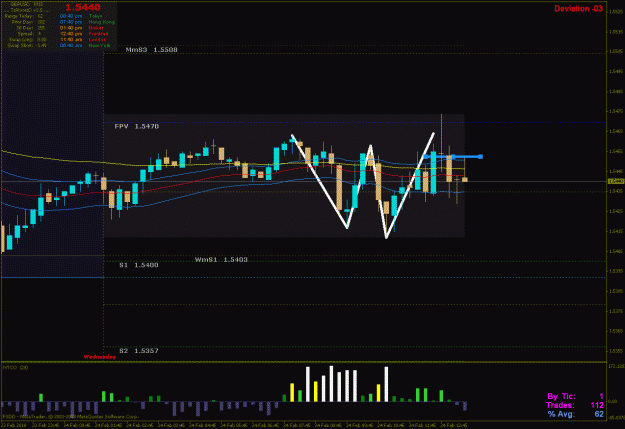Click the Deviation -03 label
The height and width of the screenshot is (429, 625).
(578, 8)
